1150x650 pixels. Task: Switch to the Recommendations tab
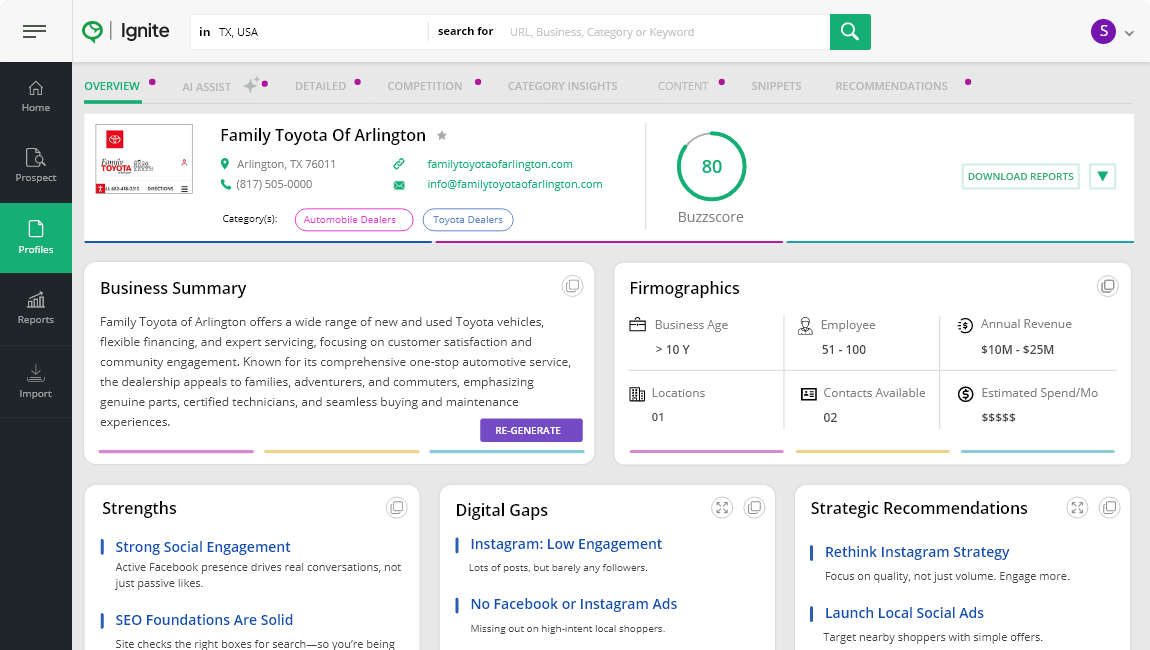(891, 86)
